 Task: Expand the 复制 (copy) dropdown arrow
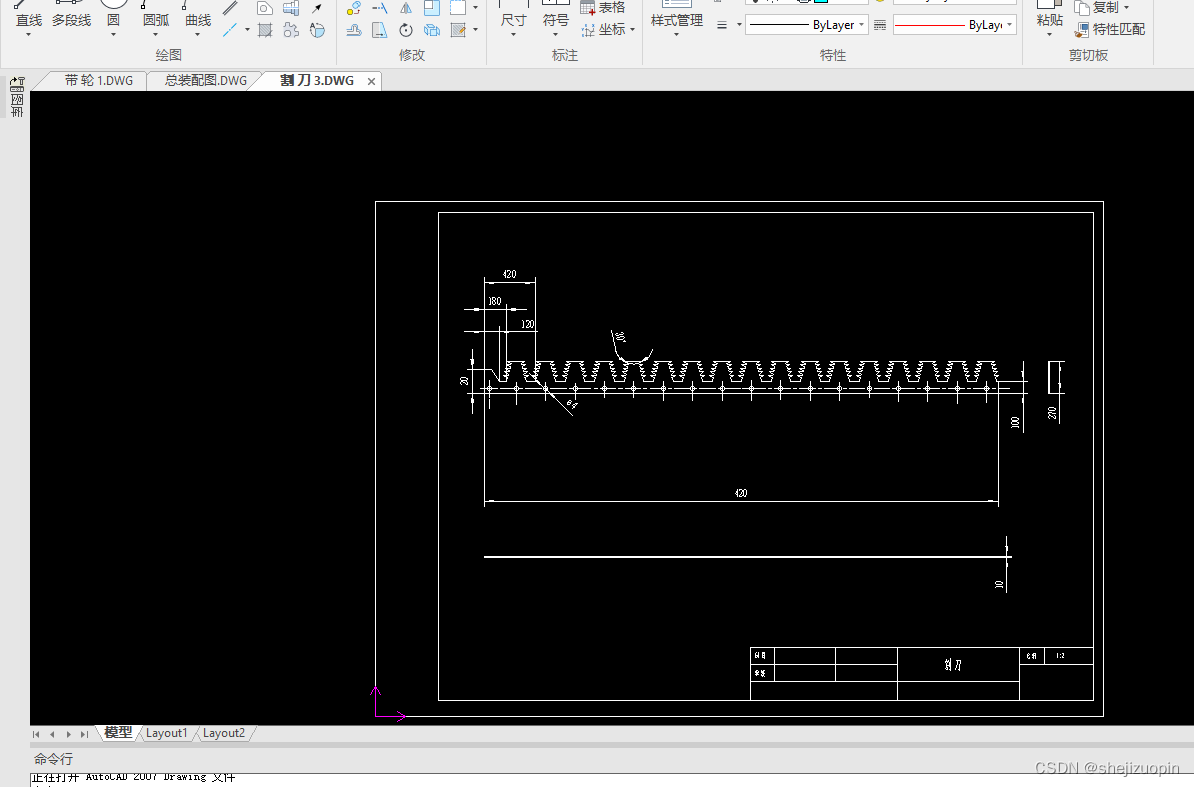coord(1126,8)
